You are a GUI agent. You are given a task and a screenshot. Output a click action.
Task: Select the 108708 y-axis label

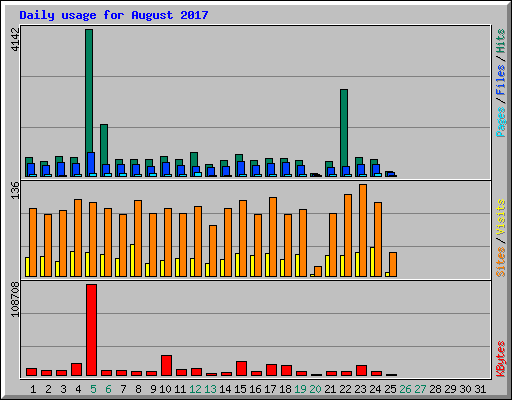click(15, 300)
